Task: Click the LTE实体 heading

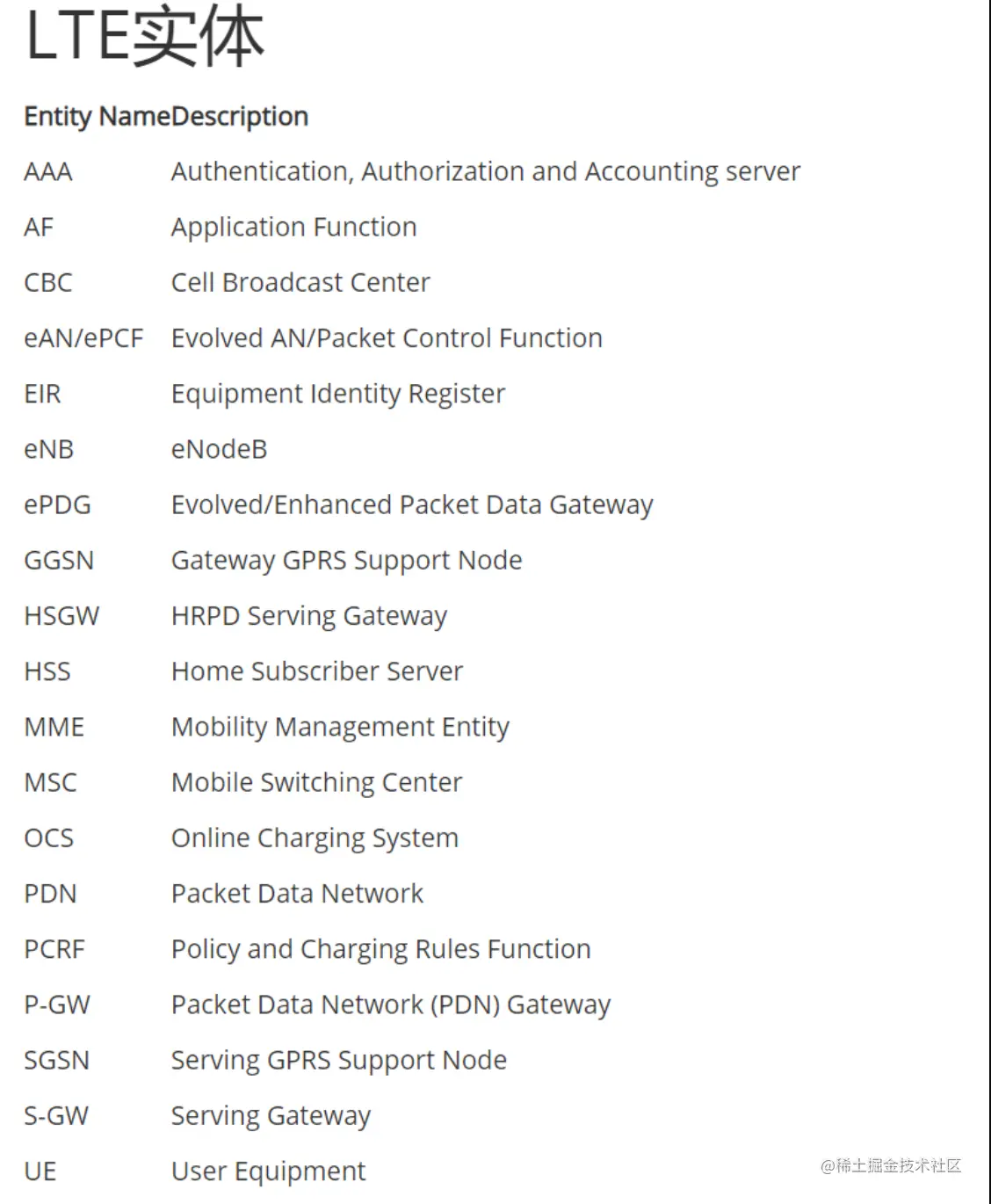Action: (145, 36)
